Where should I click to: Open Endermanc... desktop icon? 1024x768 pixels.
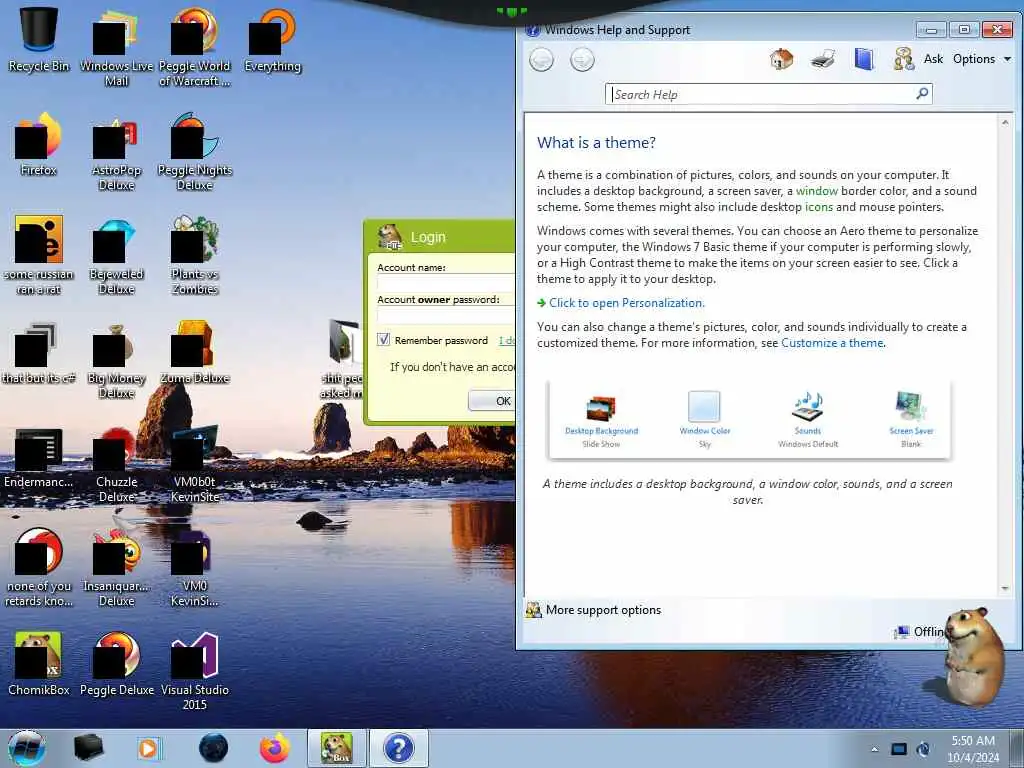39,457
